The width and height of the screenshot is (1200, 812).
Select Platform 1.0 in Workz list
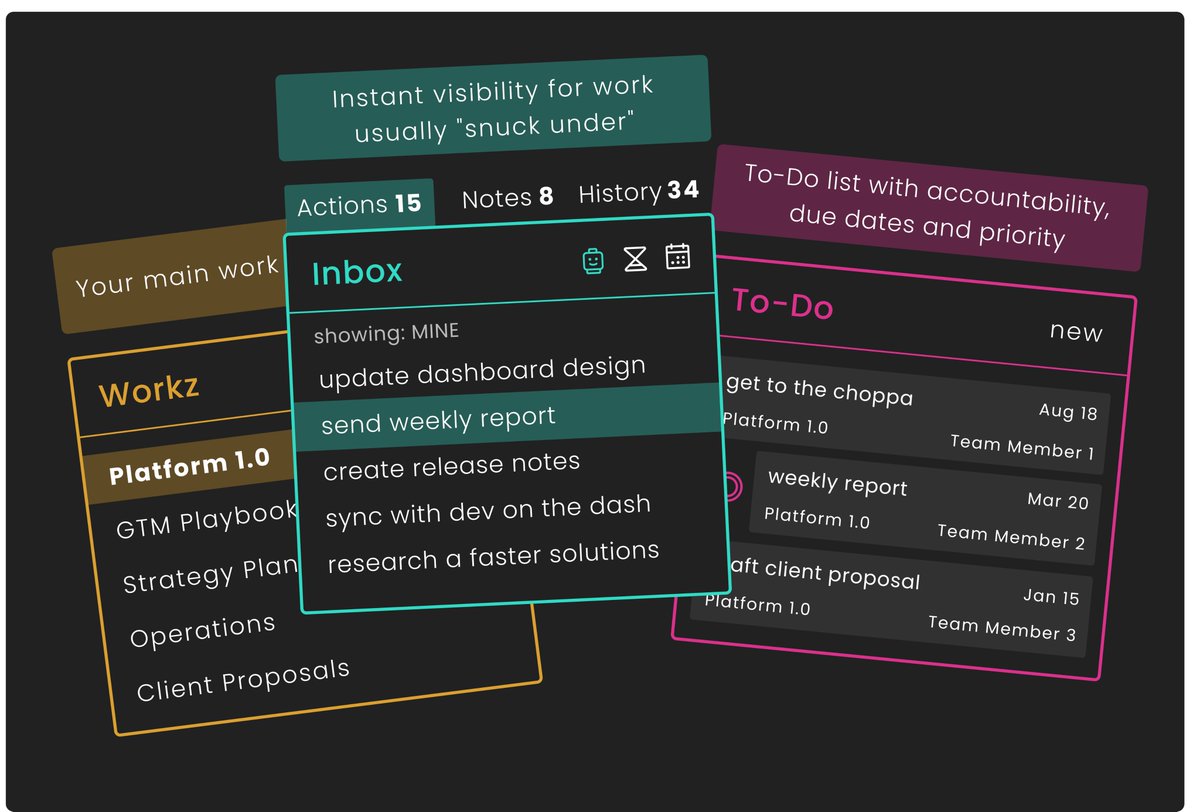189,466
